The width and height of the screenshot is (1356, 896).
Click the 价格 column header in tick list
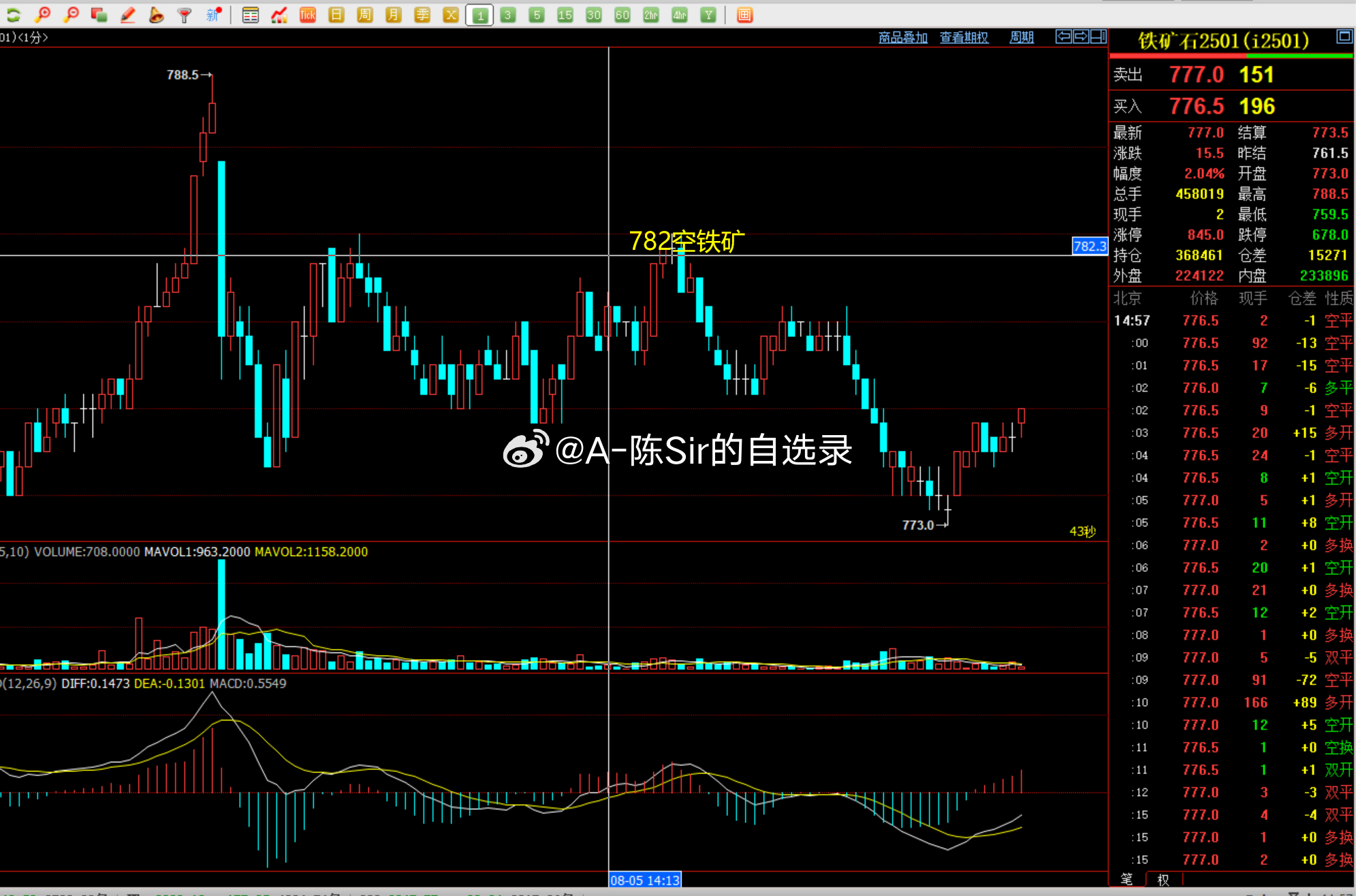(x=1204, y=298)
